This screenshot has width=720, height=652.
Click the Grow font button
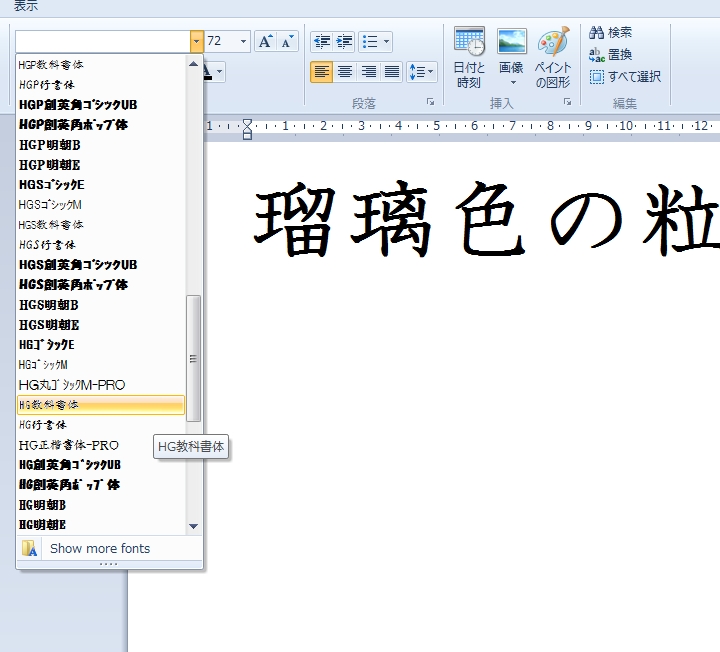tap(265, 41)
